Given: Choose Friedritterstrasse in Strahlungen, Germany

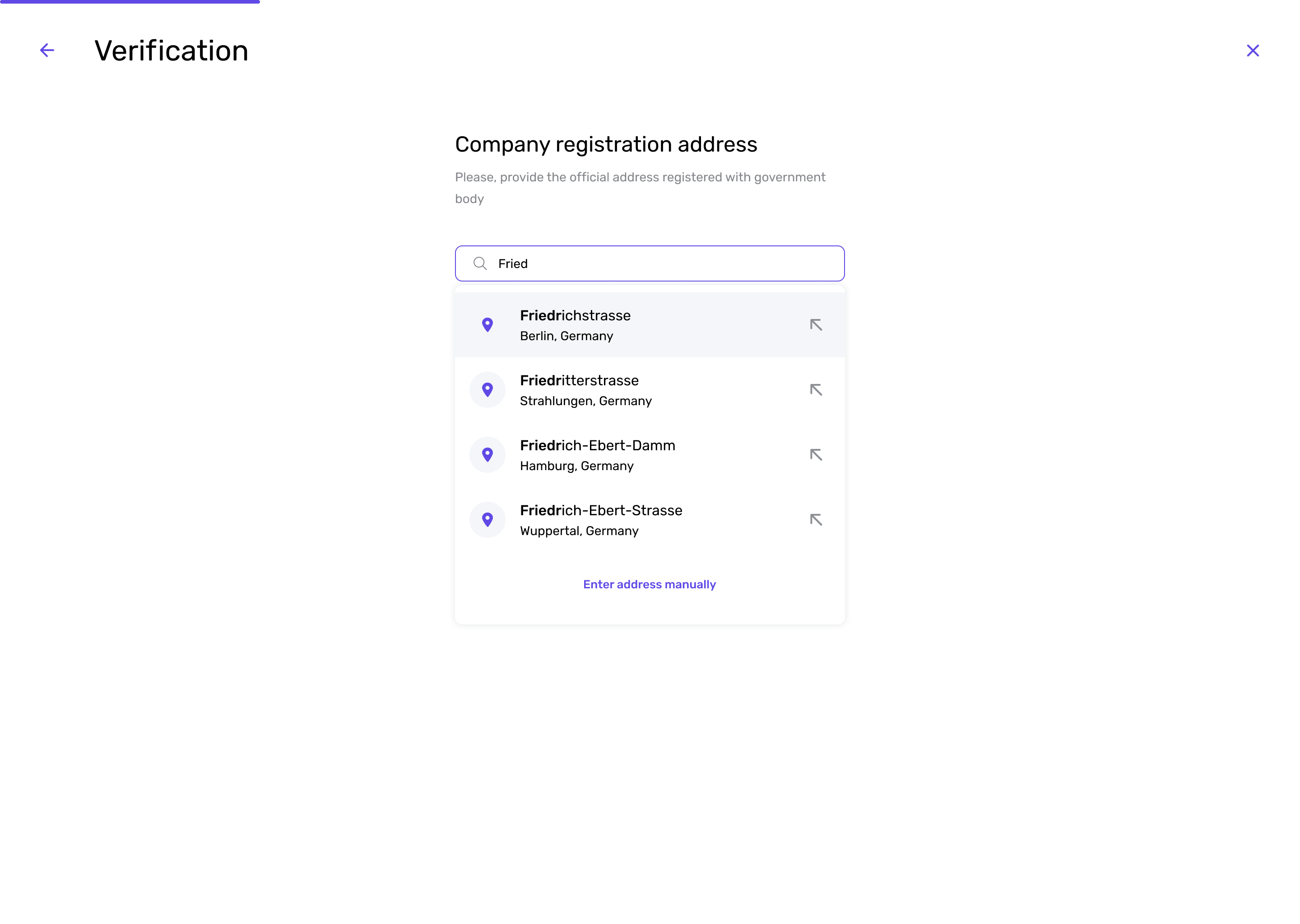Looking at the screenshot, I should (x=650, y=390).
